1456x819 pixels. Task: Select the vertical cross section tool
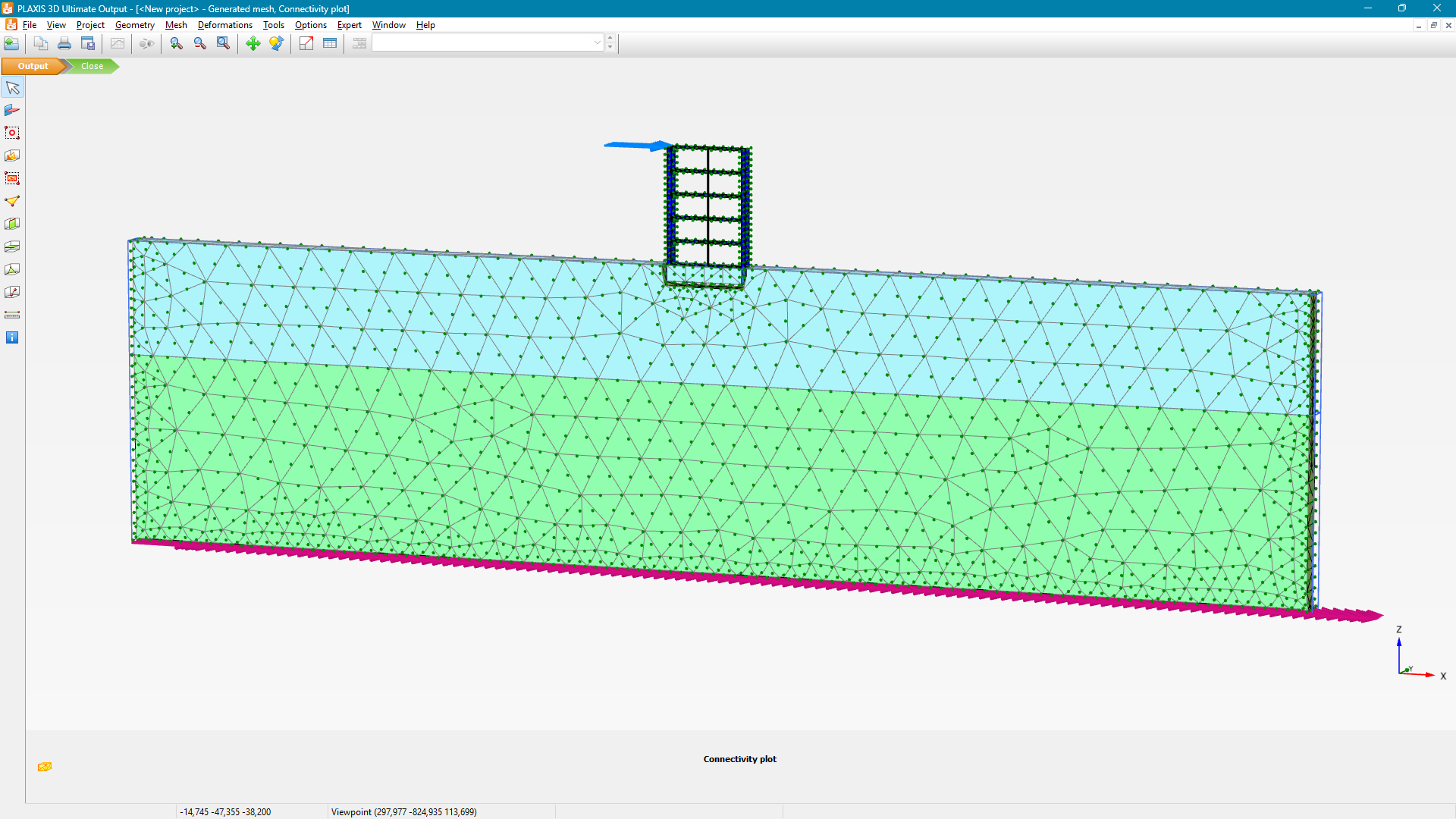point(12,224)
